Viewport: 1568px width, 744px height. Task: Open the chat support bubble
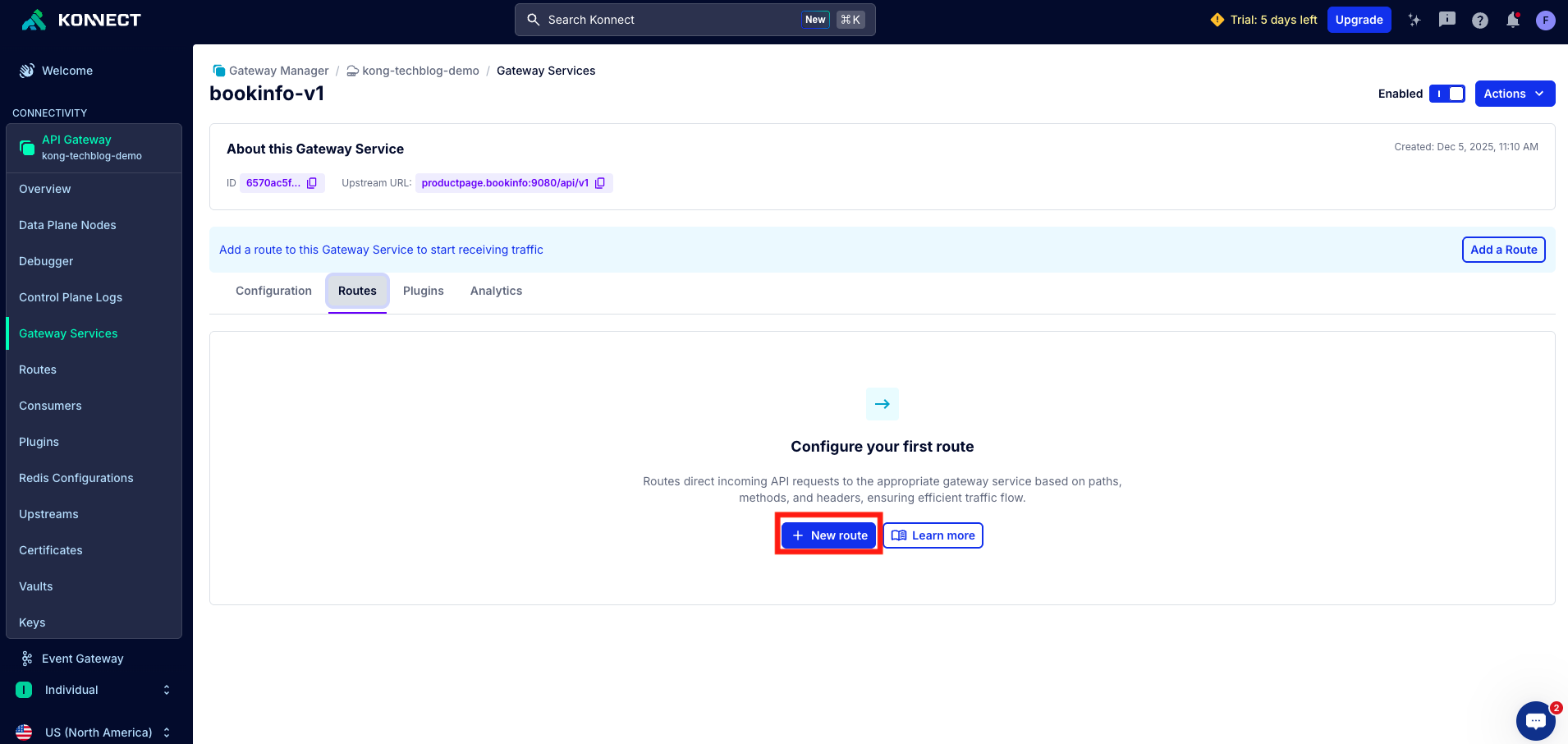pos(1535,721)
